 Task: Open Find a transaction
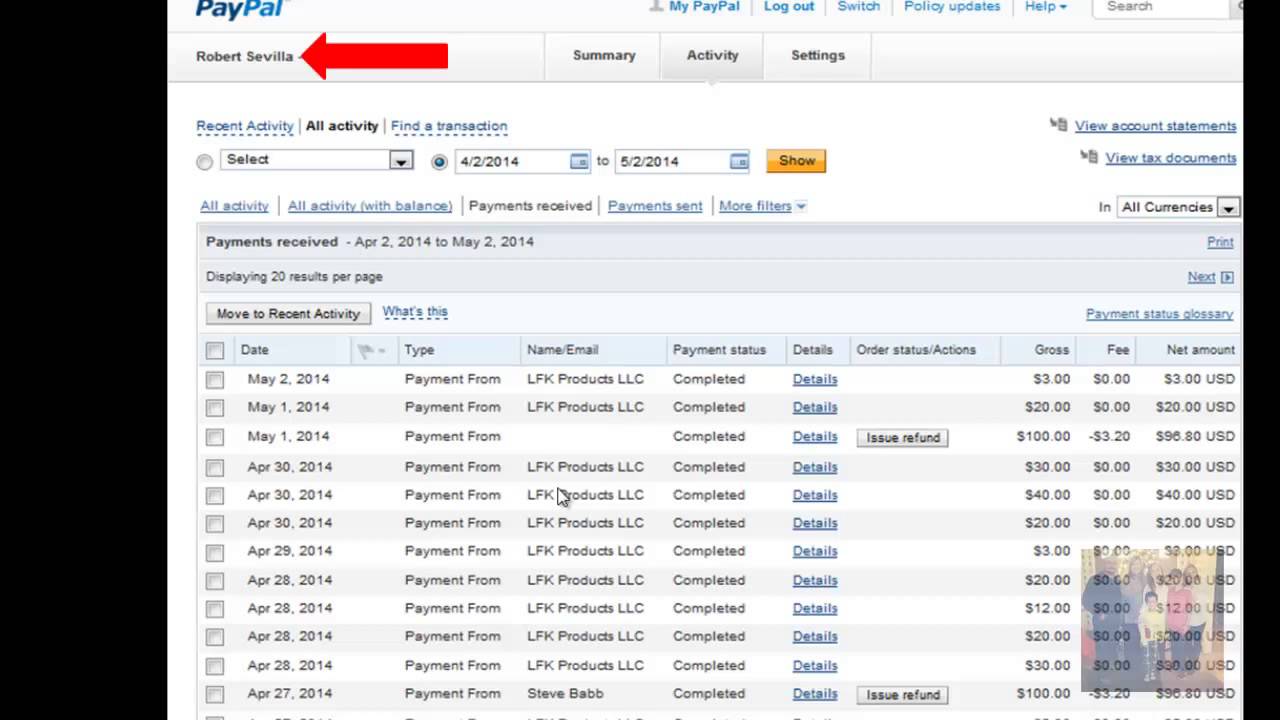(449, 126)
